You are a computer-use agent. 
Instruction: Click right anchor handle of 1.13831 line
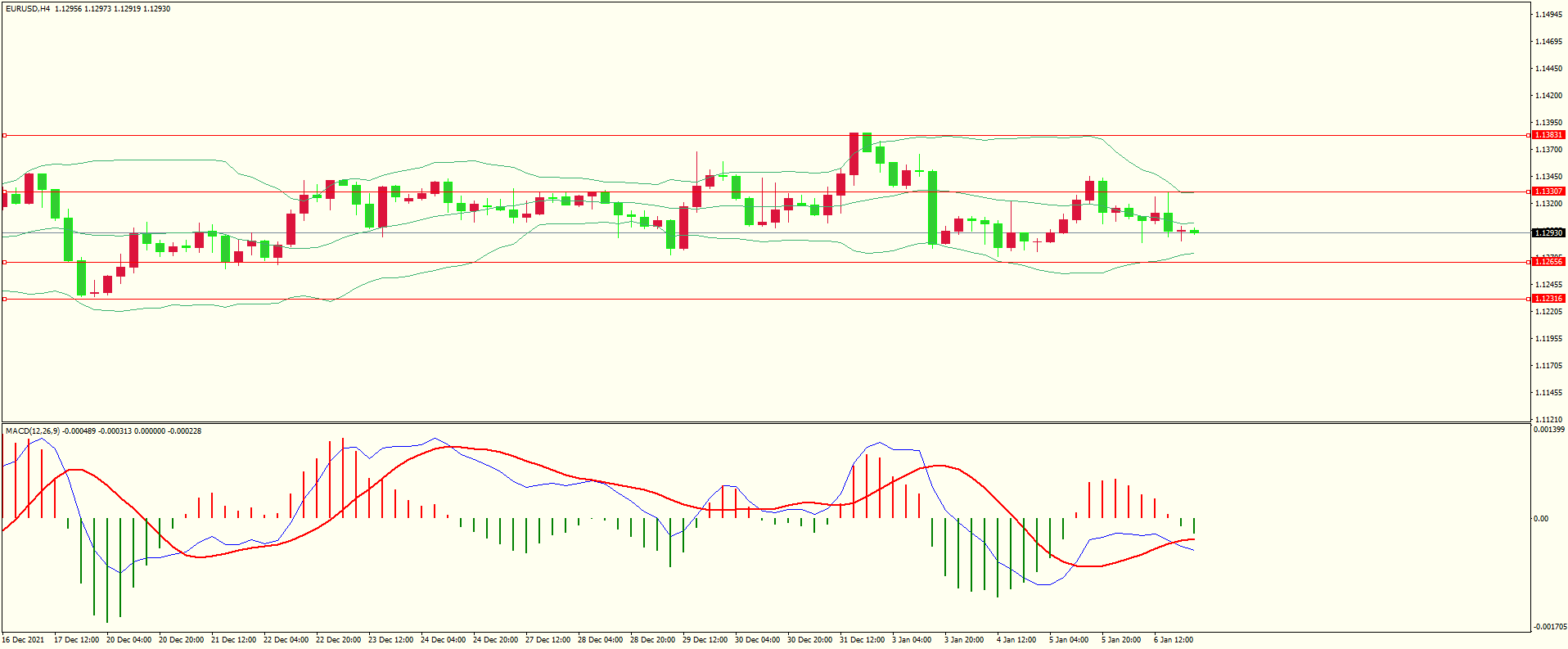coord(1530,135)
